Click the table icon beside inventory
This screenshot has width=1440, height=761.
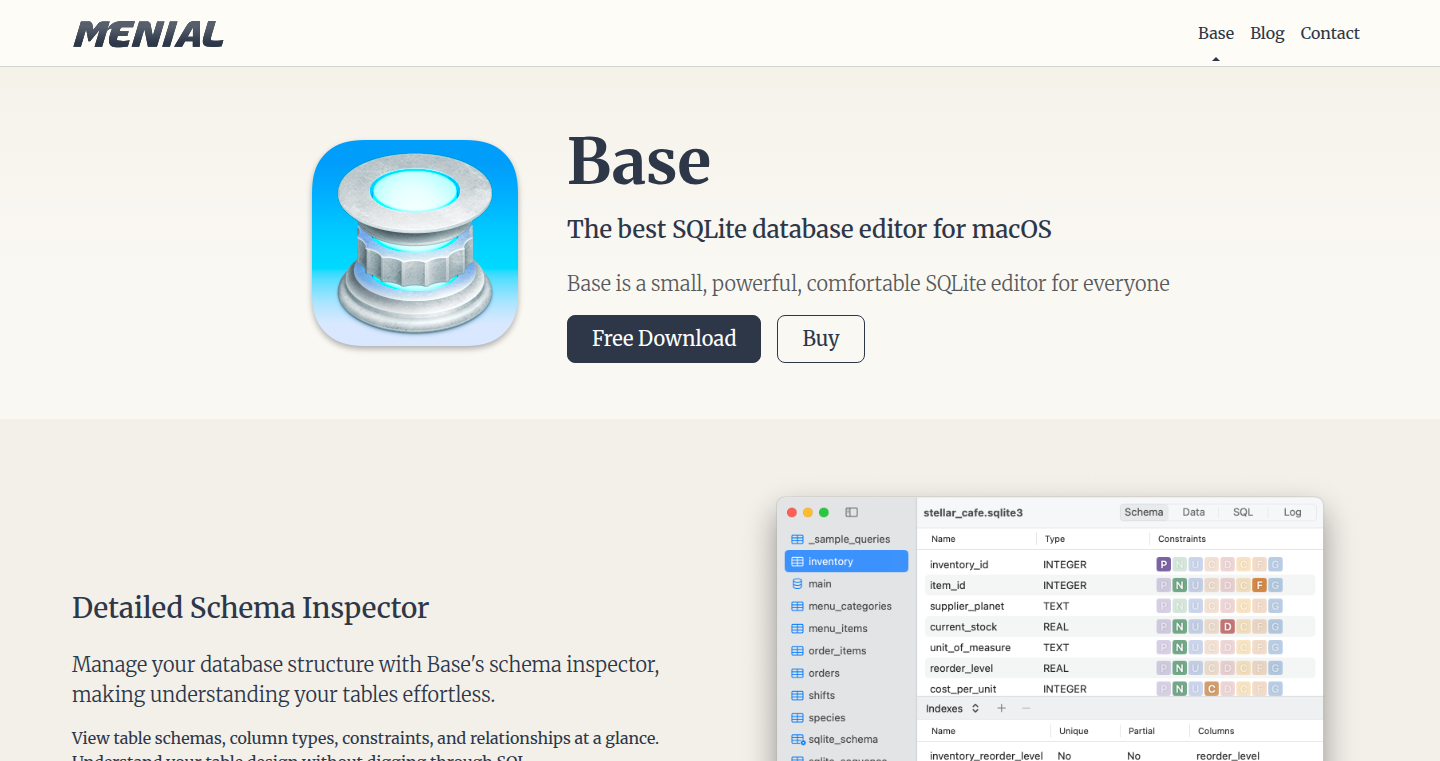tap(797, 561)
